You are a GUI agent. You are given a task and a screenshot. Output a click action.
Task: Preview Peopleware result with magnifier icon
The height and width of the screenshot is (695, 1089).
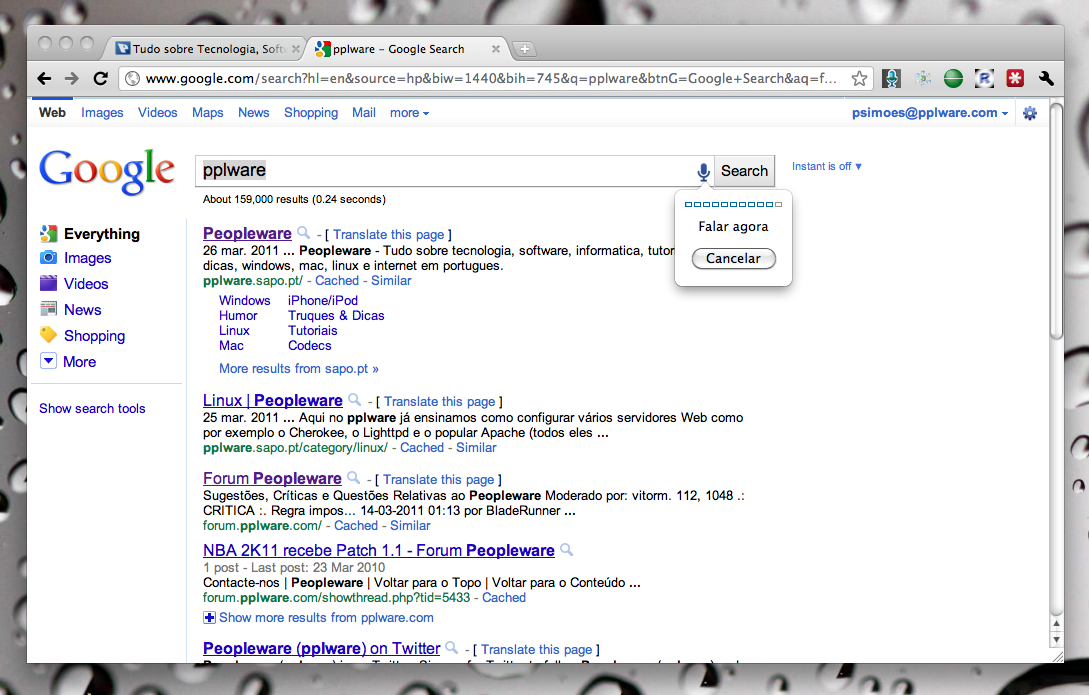pos(304,233)
